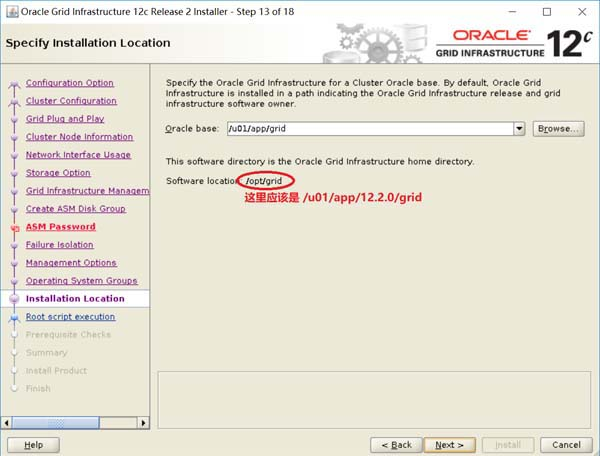The width and height of the screenshot is (600, 456).
Task: Proceed with the Next button
Action: (x=450, y=445)
